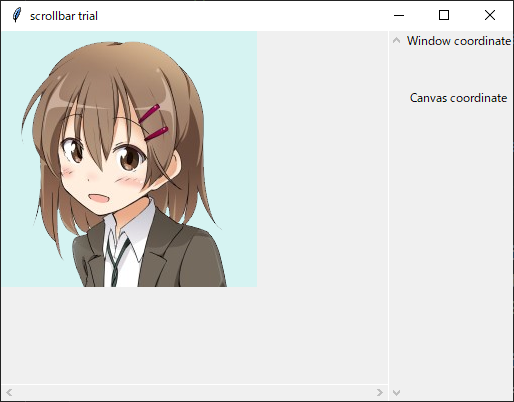Image resolution: width=514 pixels, height=402 pixels.
Task: Close the scrollbar trial window
Action: pos(490,15)
